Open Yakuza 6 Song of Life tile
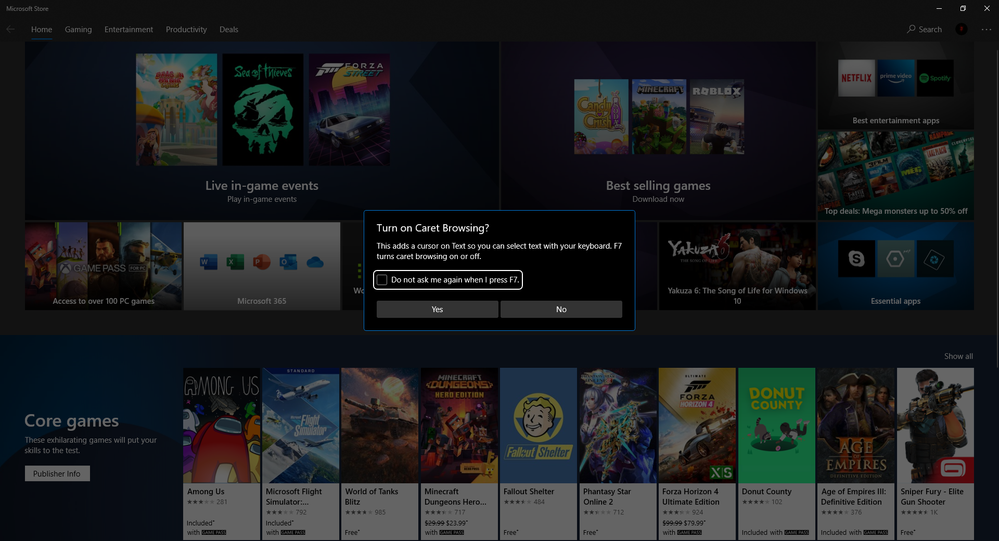 [737, 266]
